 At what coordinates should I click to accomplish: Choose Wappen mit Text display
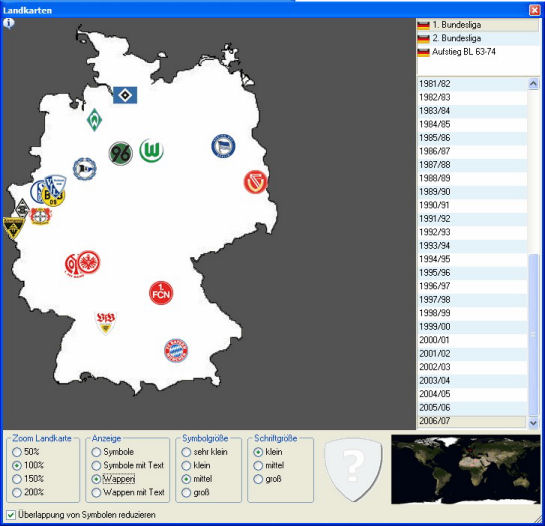[128, 492]
